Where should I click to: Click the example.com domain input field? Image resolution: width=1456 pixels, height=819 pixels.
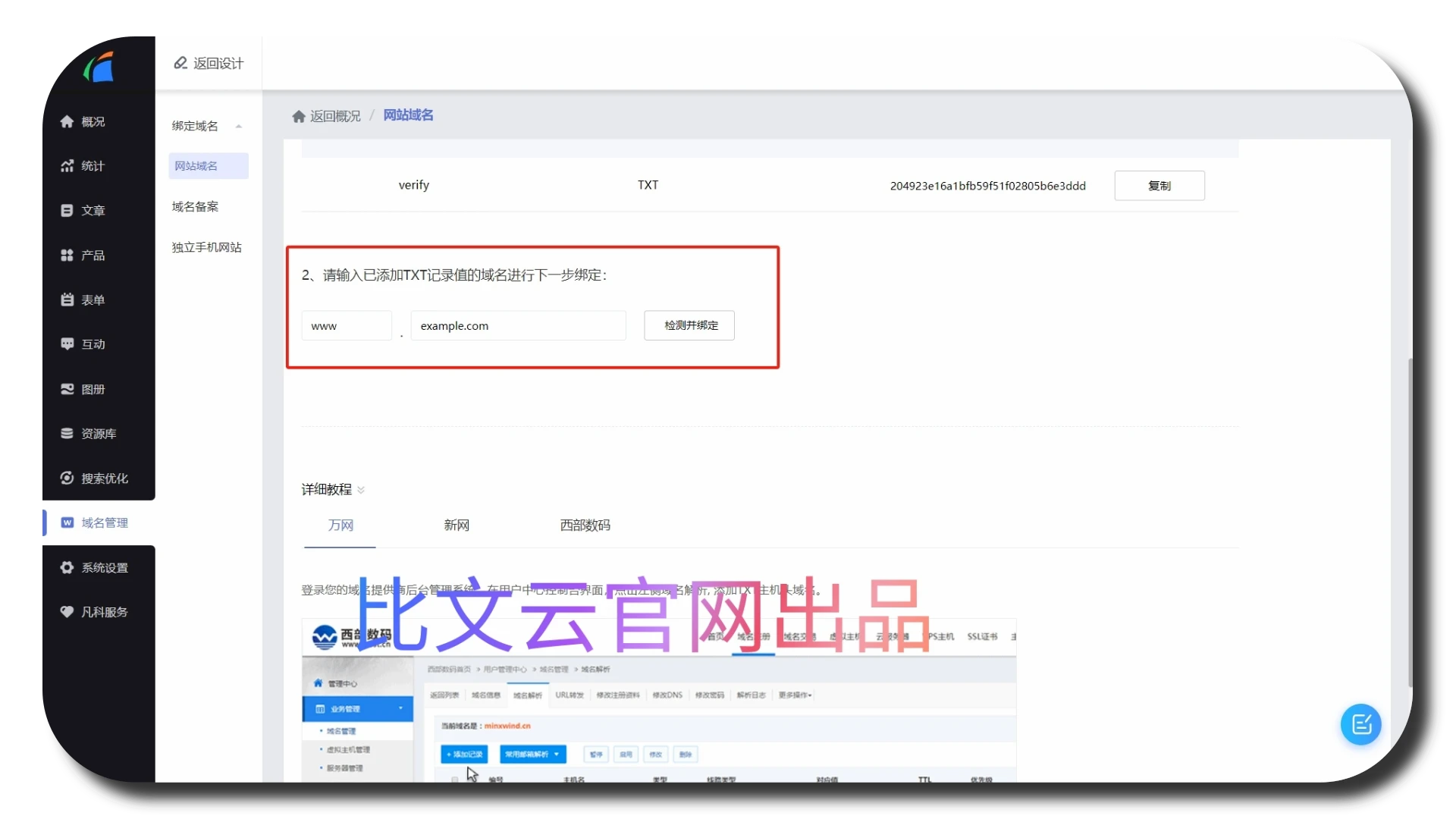pyautogui.click(x=518, y=326)
